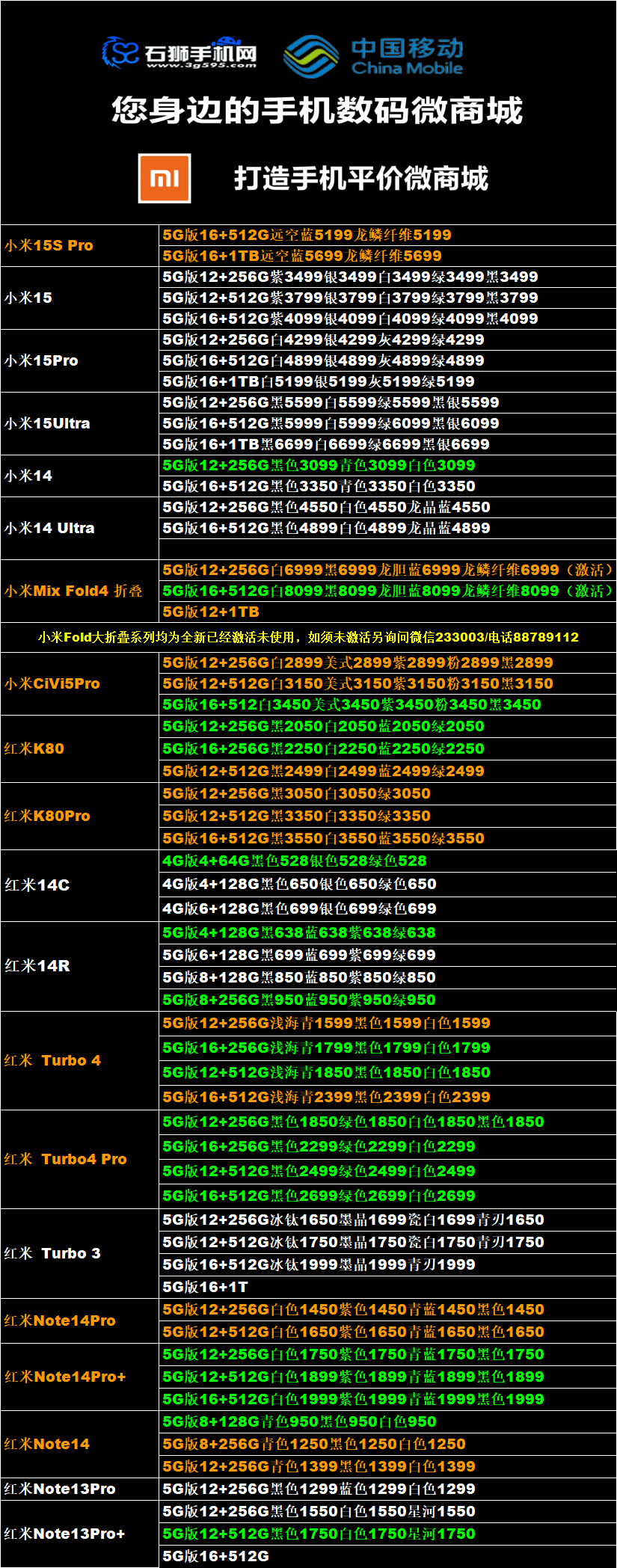This screenshot has width=617, height=1568.
Task: Click the 12+512G 白色1899 price row
Action: pos(388,1377)
